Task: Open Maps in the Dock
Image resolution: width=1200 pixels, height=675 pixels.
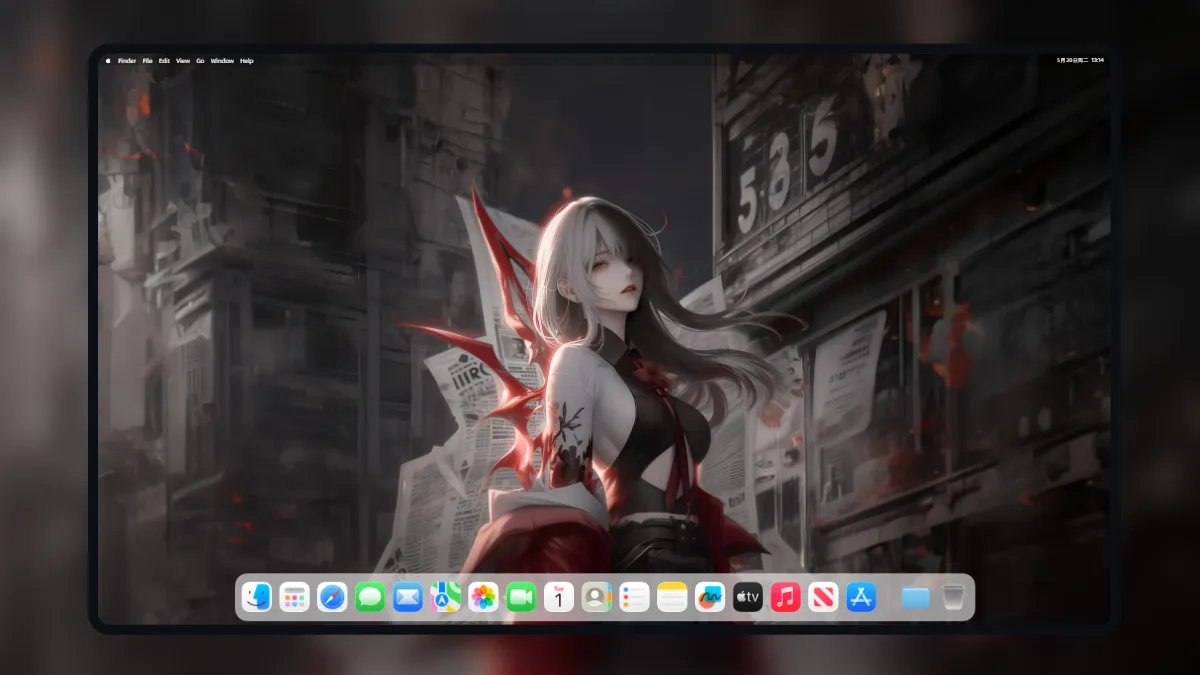Action: [x=445, y=597]
